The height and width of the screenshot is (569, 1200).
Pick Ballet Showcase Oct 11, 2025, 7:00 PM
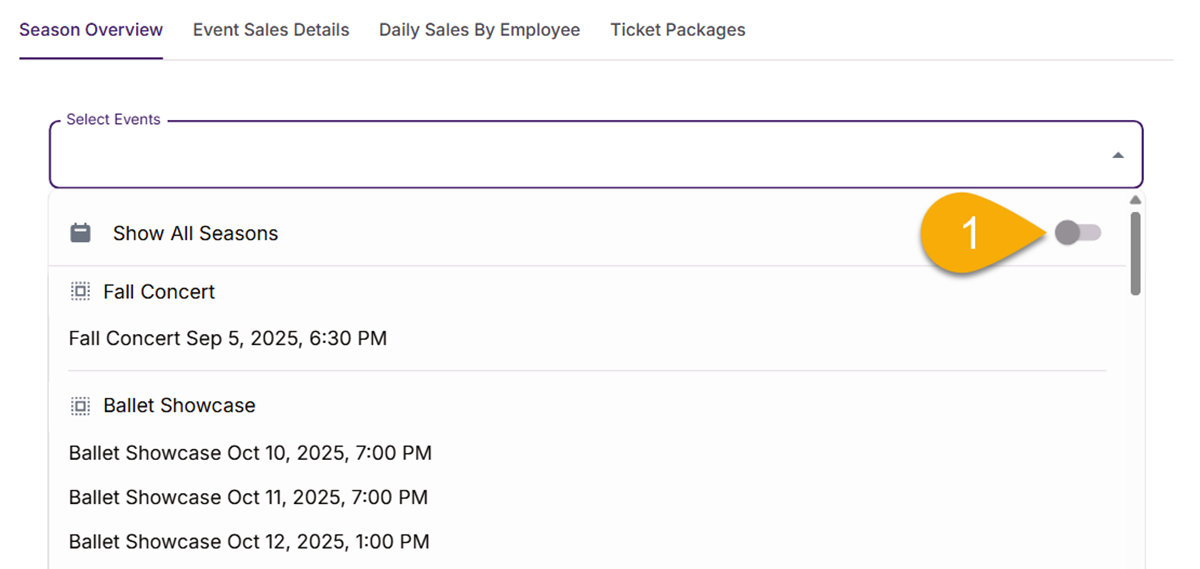point(248,497)
